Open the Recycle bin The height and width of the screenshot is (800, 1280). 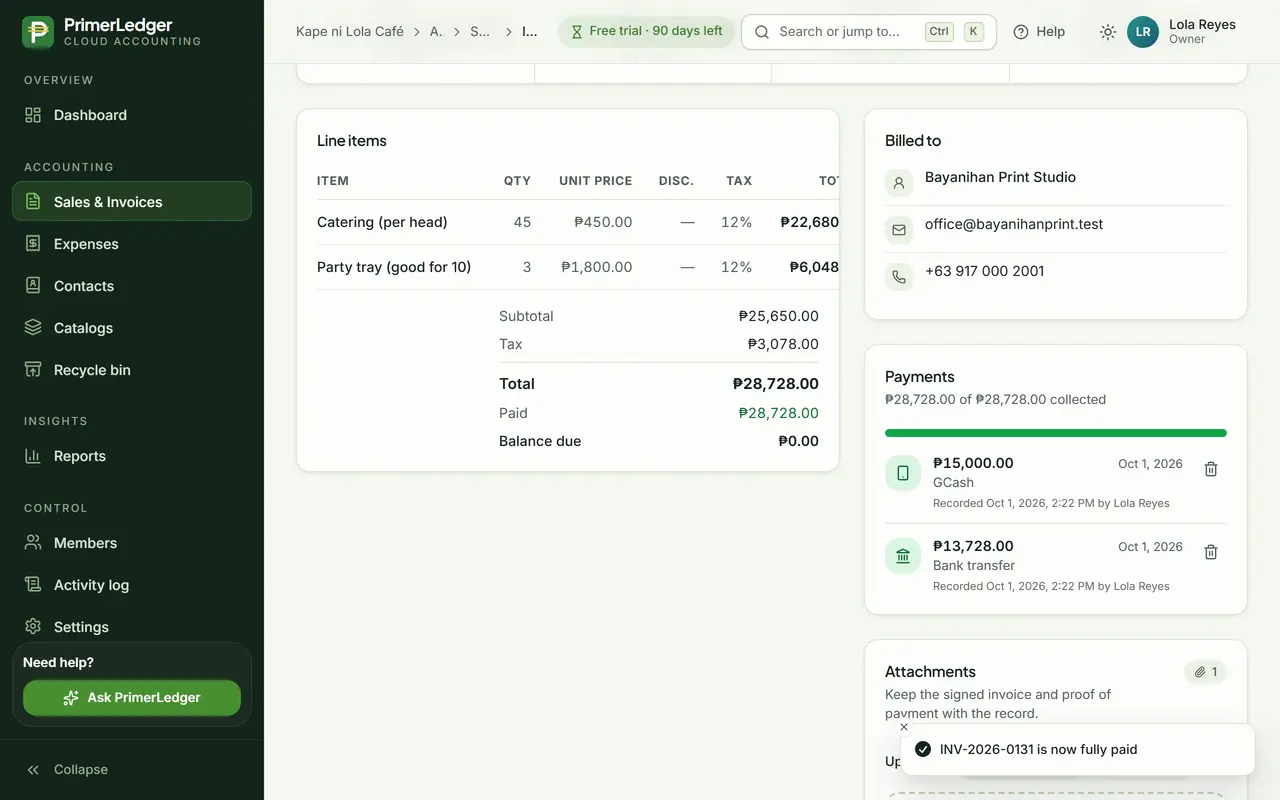coord(132,370)
